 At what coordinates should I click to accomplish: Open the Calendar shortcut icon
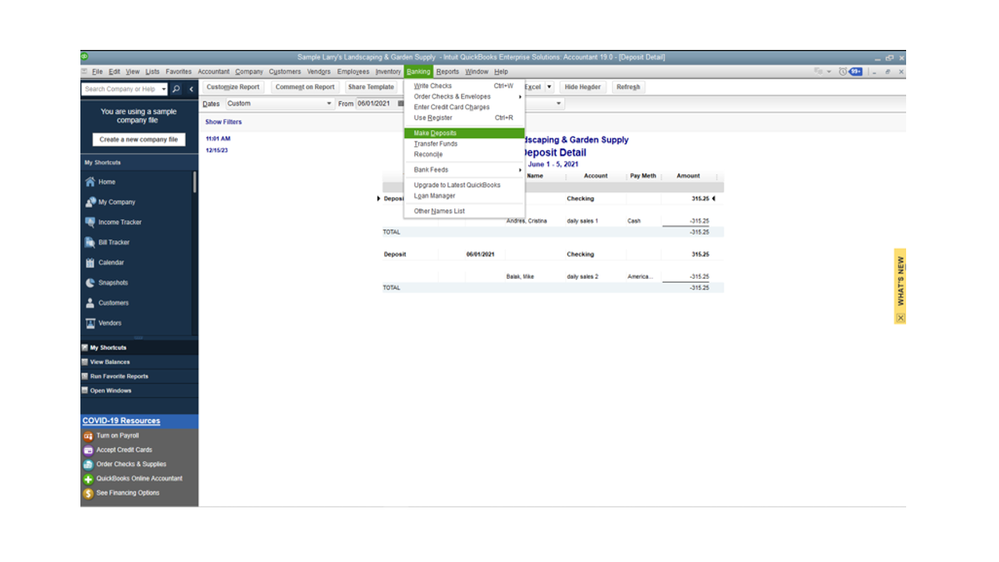coord(90,263)
